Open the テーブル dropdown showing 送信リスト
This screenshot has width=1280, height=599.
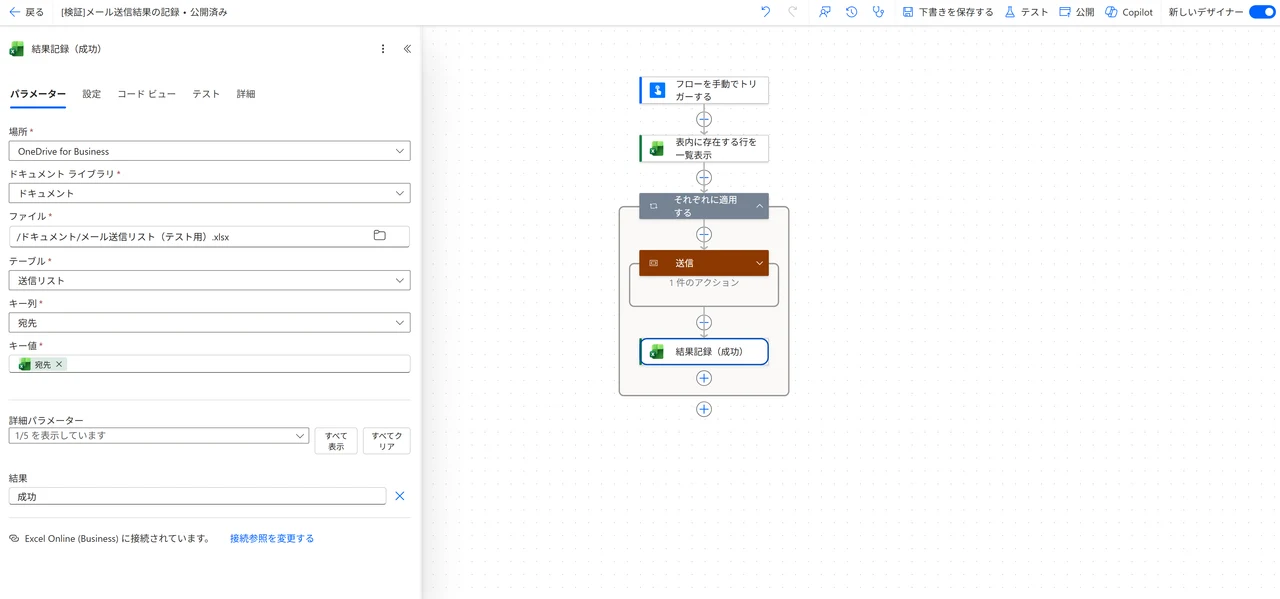click(209, 281)
